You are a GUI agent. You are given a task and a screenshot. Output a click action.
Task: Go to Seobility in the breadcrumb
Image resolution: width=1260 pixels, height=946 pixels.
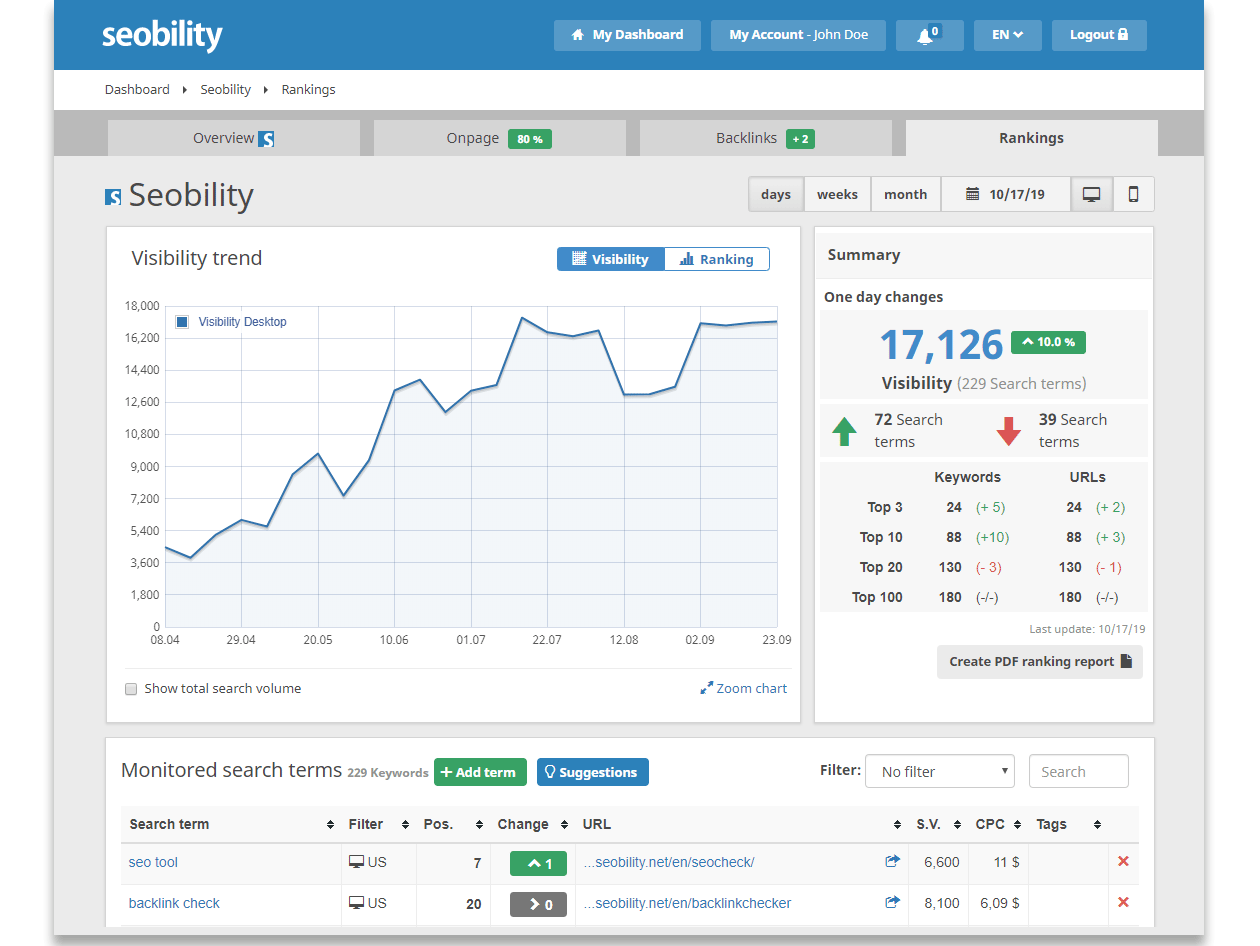[x=226, y=89]
